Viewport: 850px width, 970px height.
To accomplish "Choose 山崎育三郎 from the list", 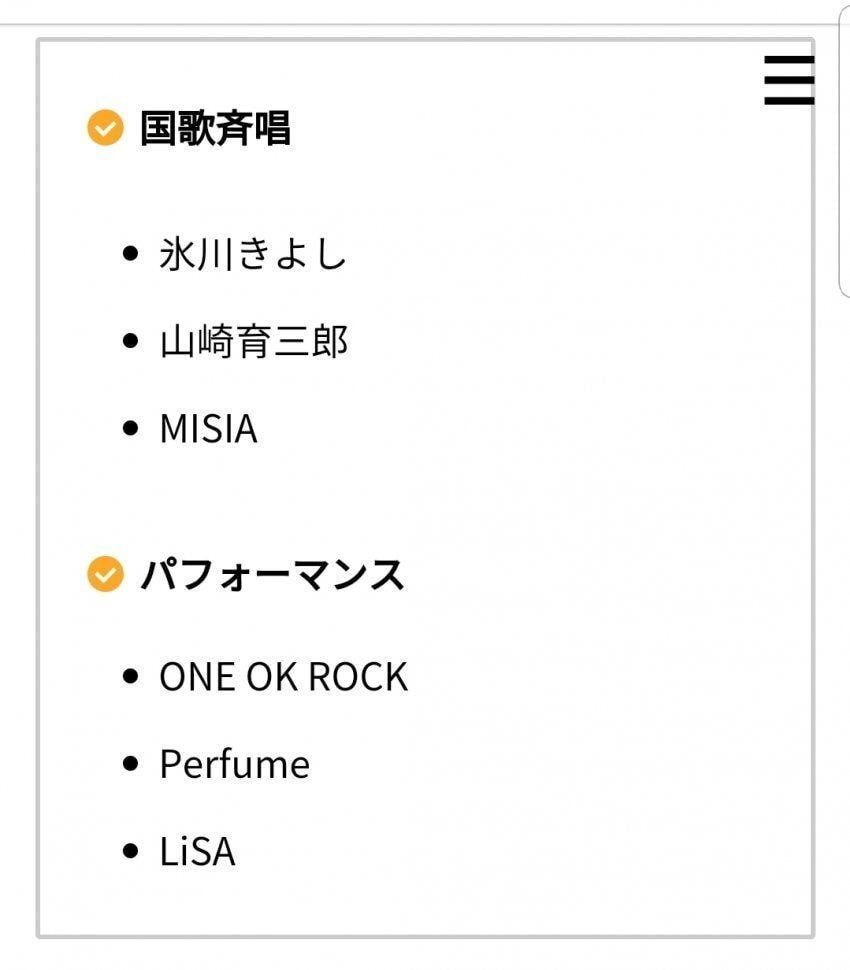I will tap(253, 341).
